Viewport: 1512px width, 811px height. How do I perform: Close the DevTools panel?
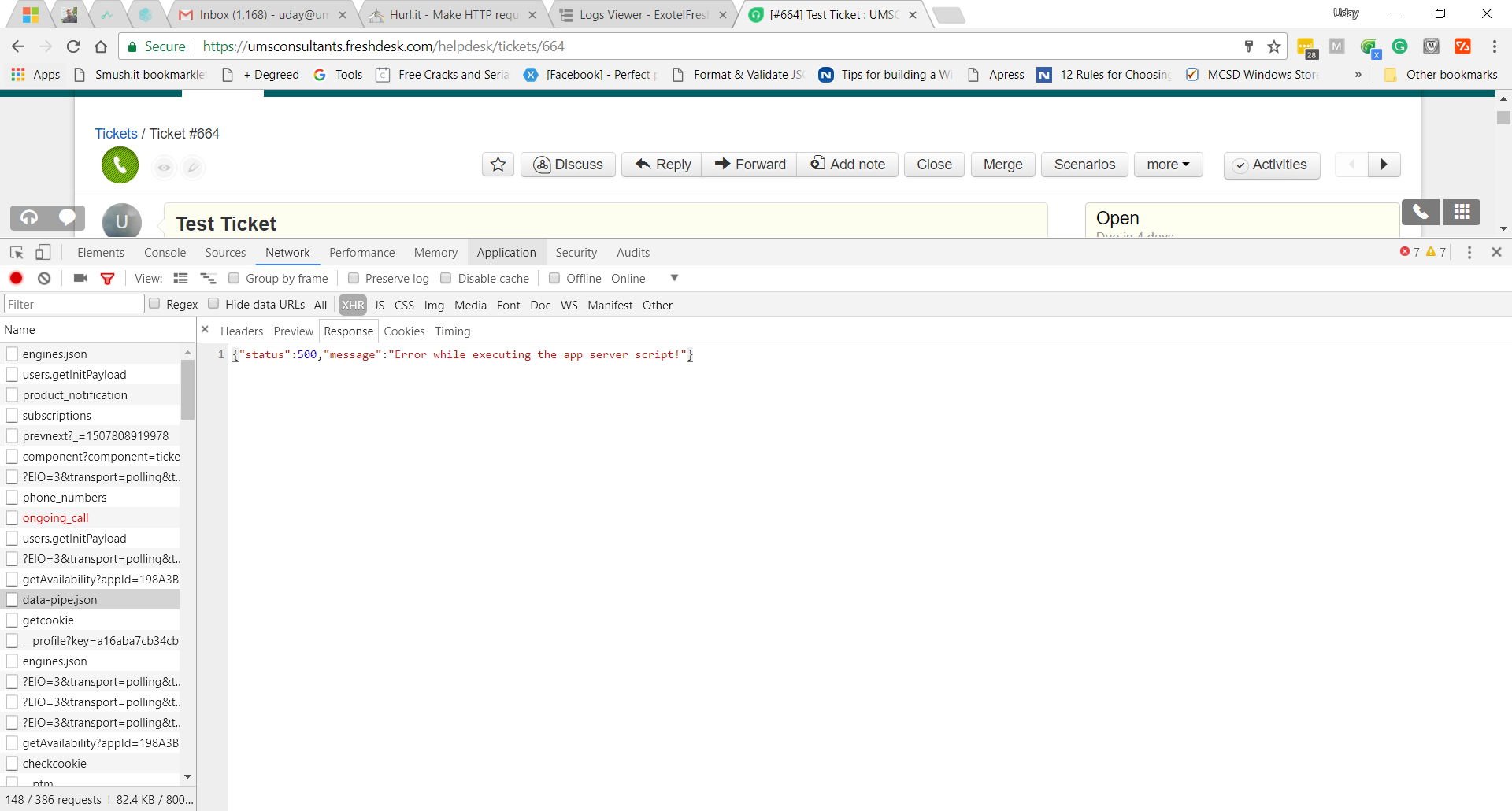(x=1496, y=252)
